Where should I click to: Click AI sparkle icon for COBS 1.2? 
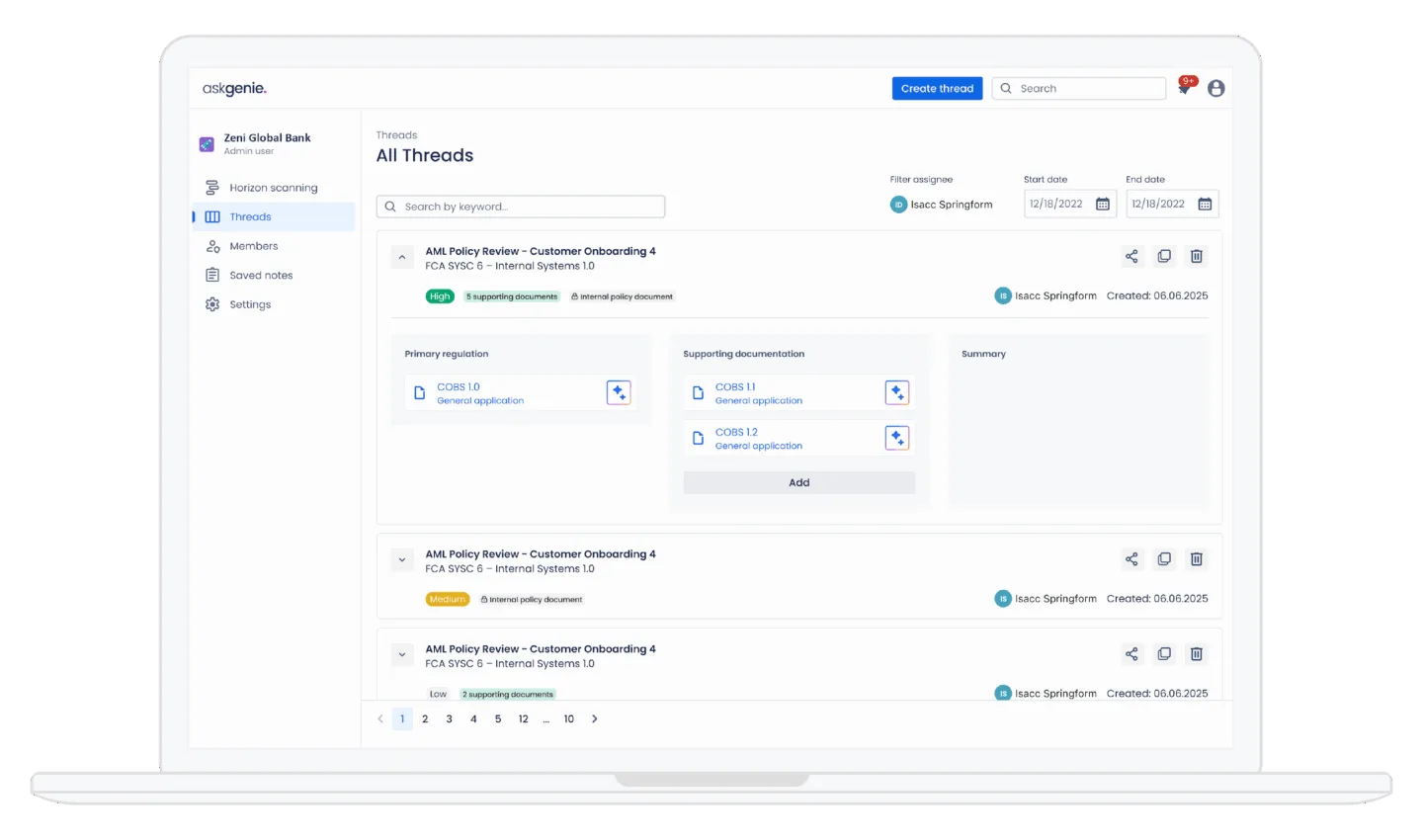(896, 438)
